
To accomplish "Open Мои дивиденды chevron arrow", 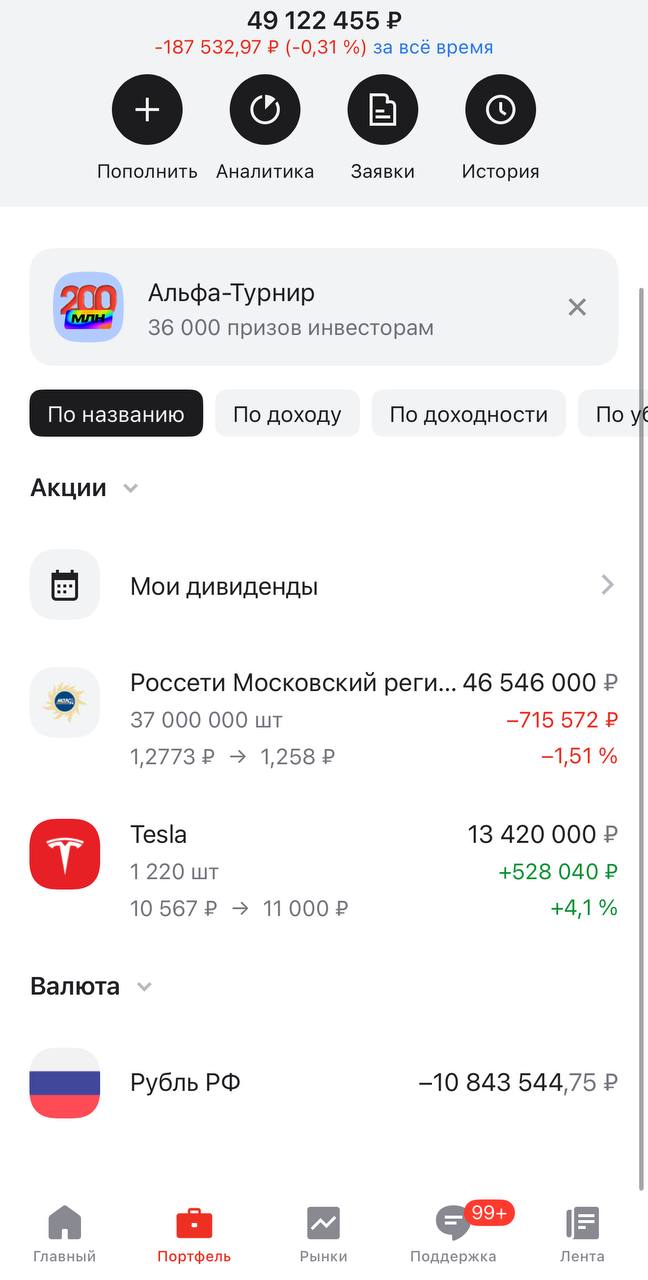I will pos(607,585).
